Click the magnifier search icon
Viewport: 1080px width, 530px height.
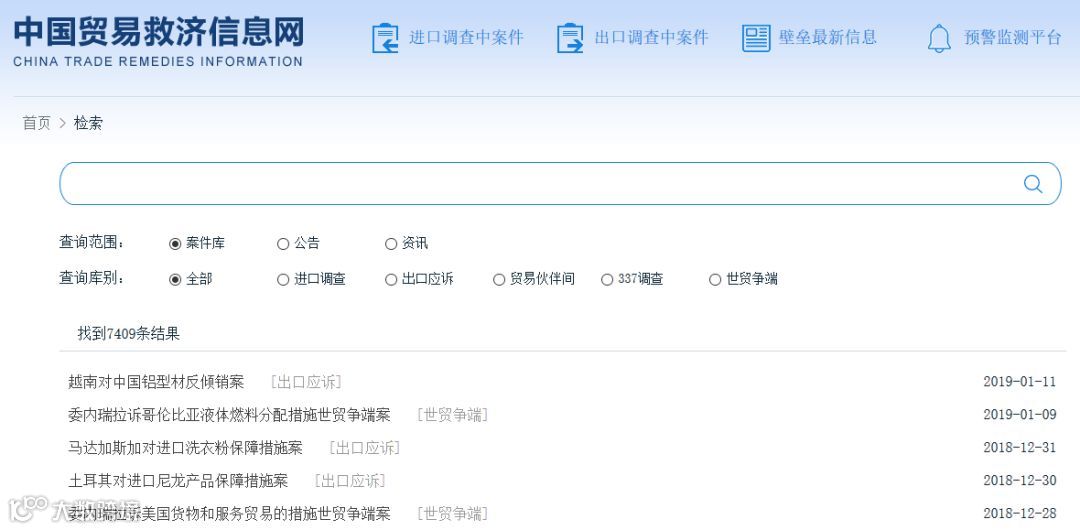(x=1032, y=183)
